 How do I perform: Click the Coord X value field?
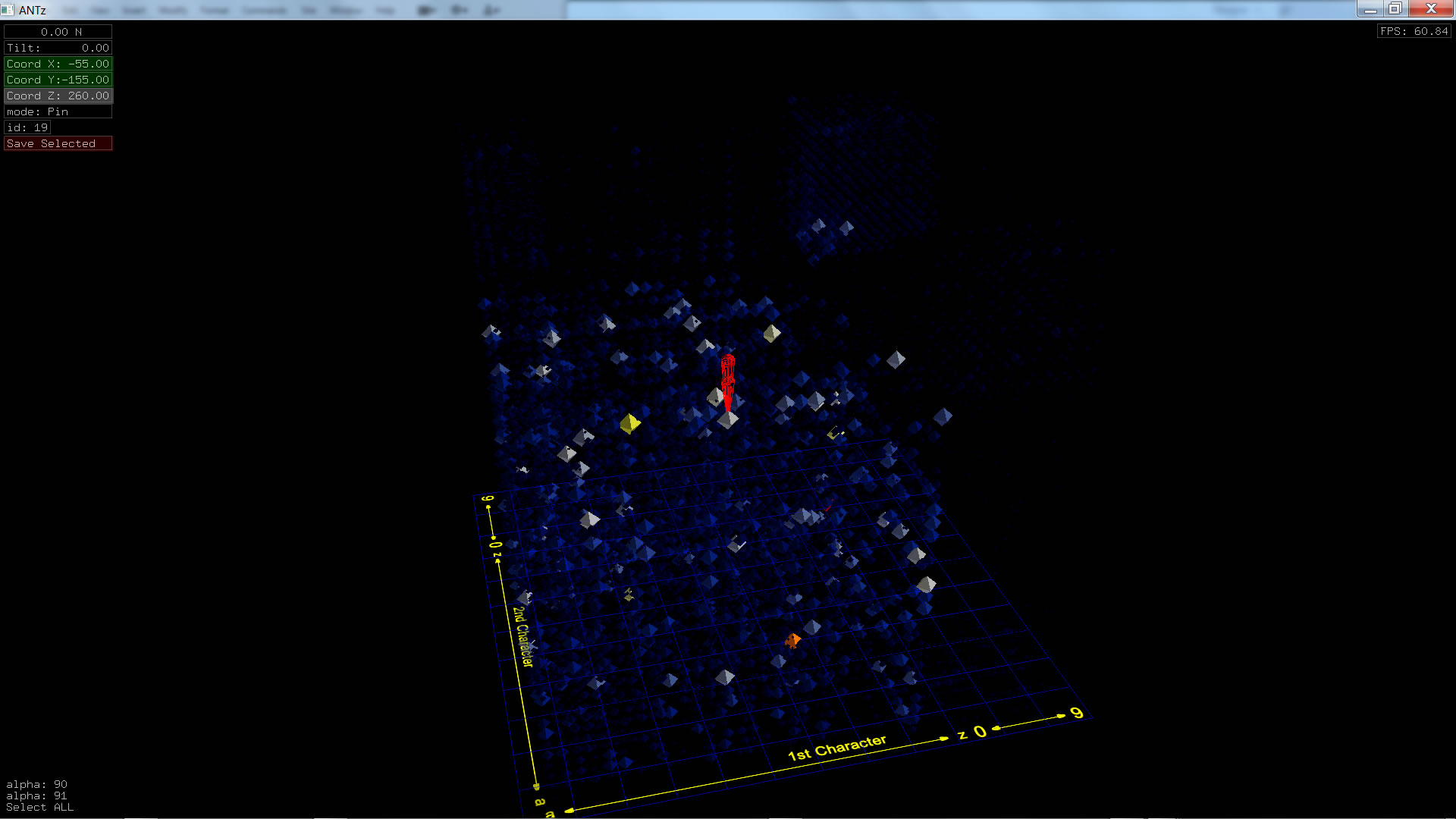coord(58,64)
